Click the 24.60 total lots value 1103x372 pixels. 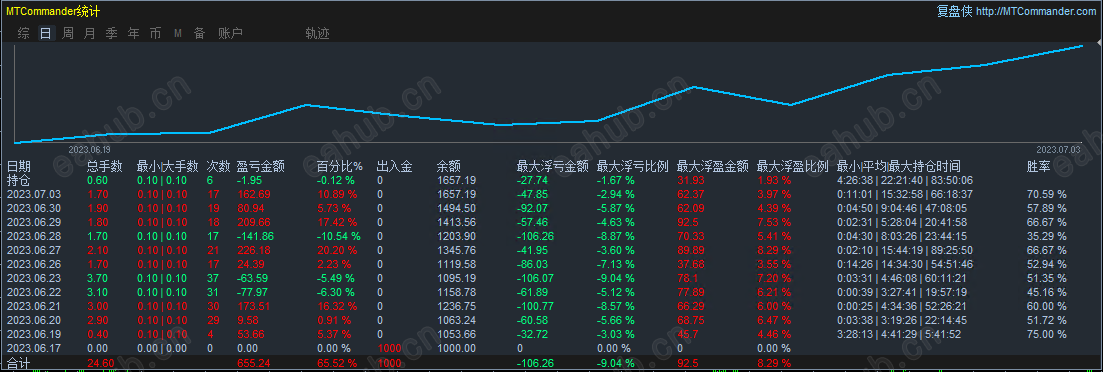click(x=101, y=364)
